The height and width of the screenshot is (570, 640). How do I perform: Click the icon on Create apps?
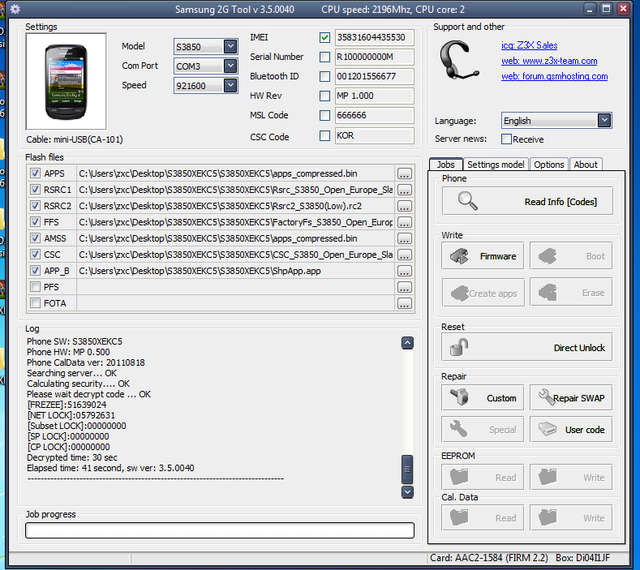coord(459,293)
